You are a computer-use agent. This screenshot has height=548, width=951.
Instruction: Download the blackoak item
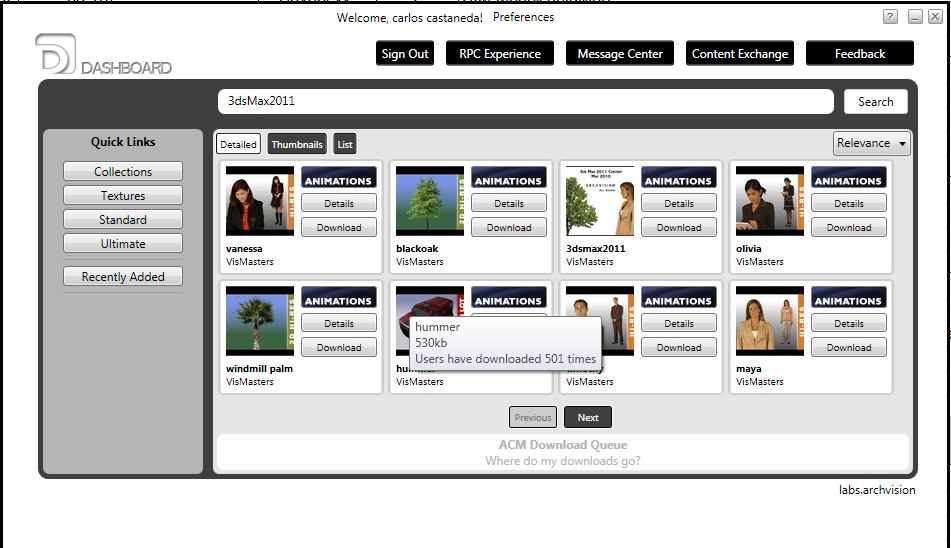pos(508,227)
